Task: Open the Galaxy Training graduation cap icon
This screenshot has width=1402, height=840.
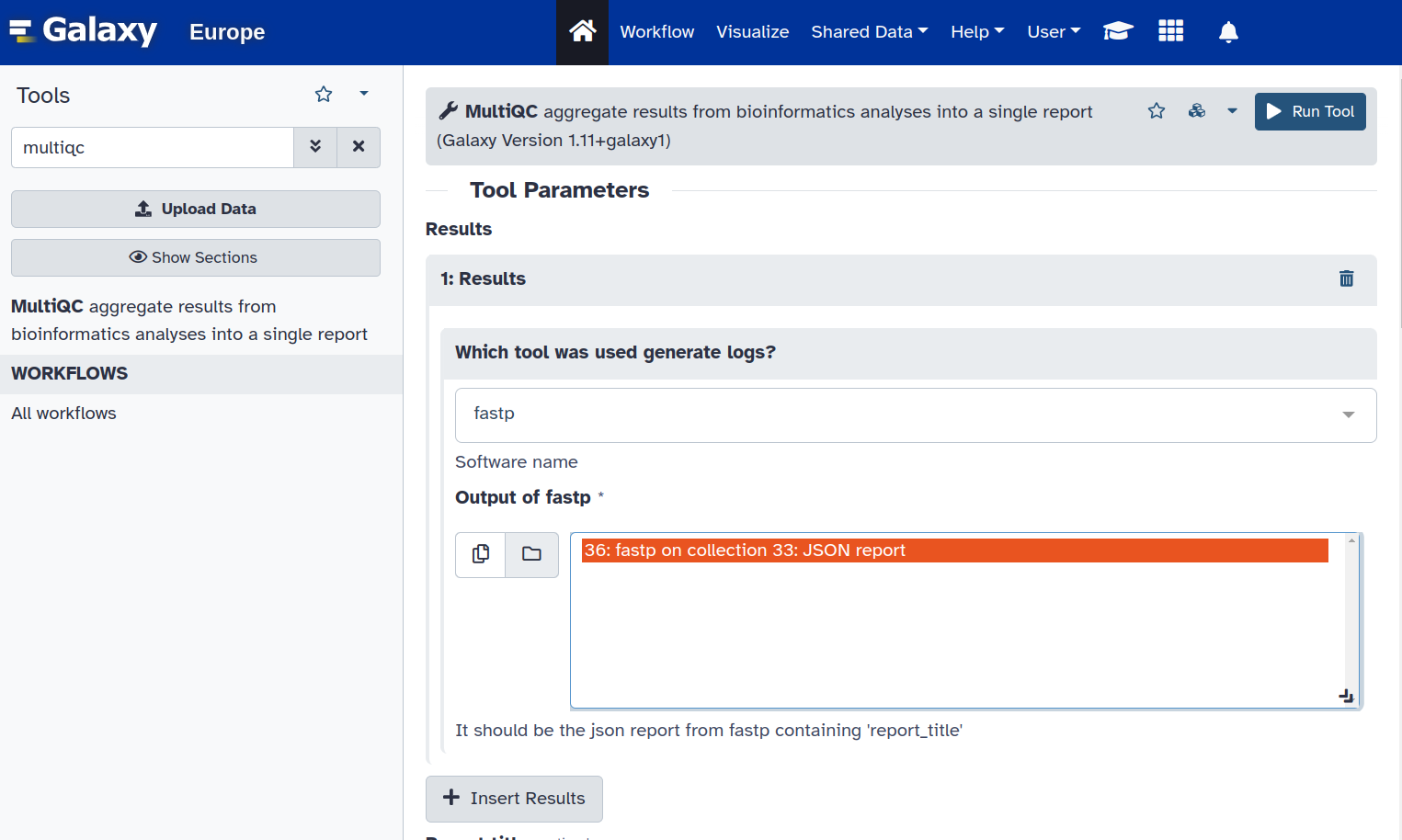Action: click(1118, 31)
